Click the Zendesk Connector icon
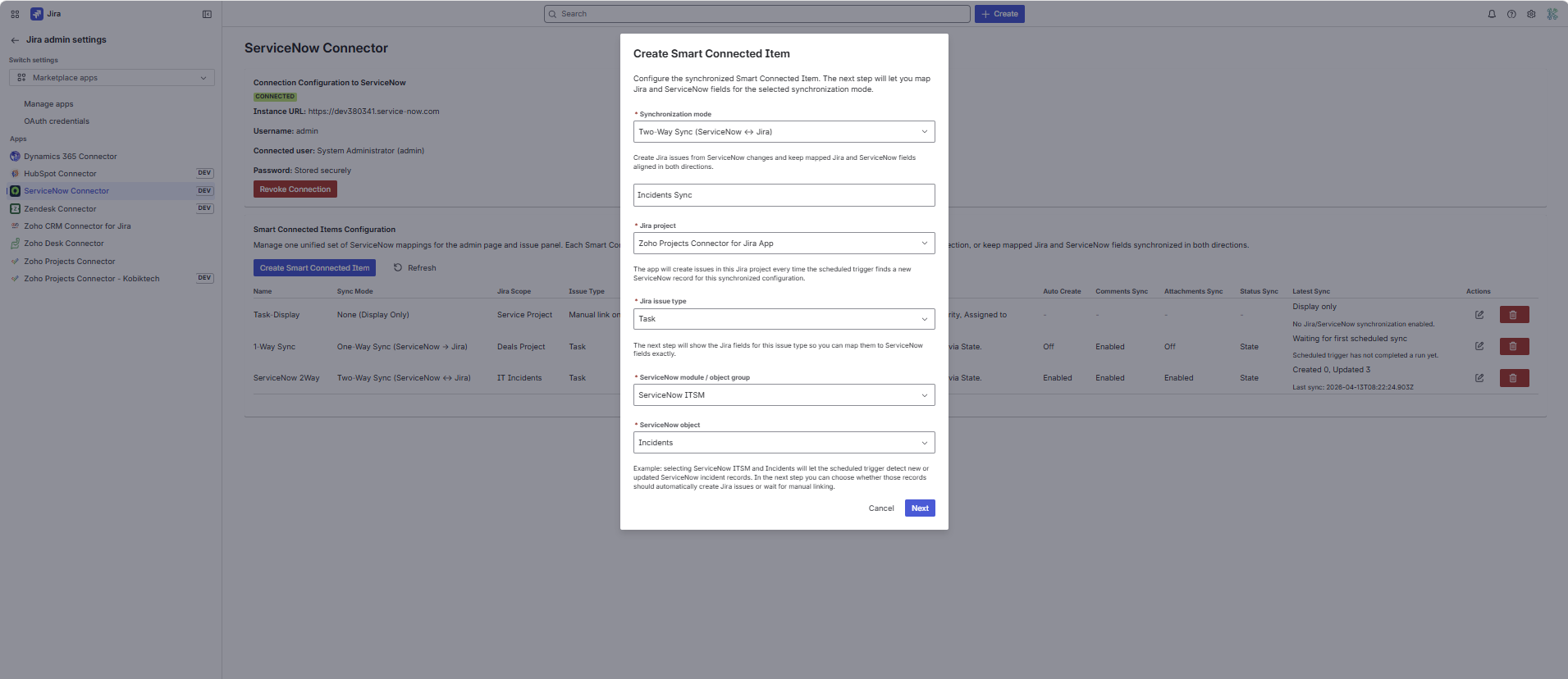The height and width of the screenshot is (679, 1568). pyautogui.click(x=15, y=209)
